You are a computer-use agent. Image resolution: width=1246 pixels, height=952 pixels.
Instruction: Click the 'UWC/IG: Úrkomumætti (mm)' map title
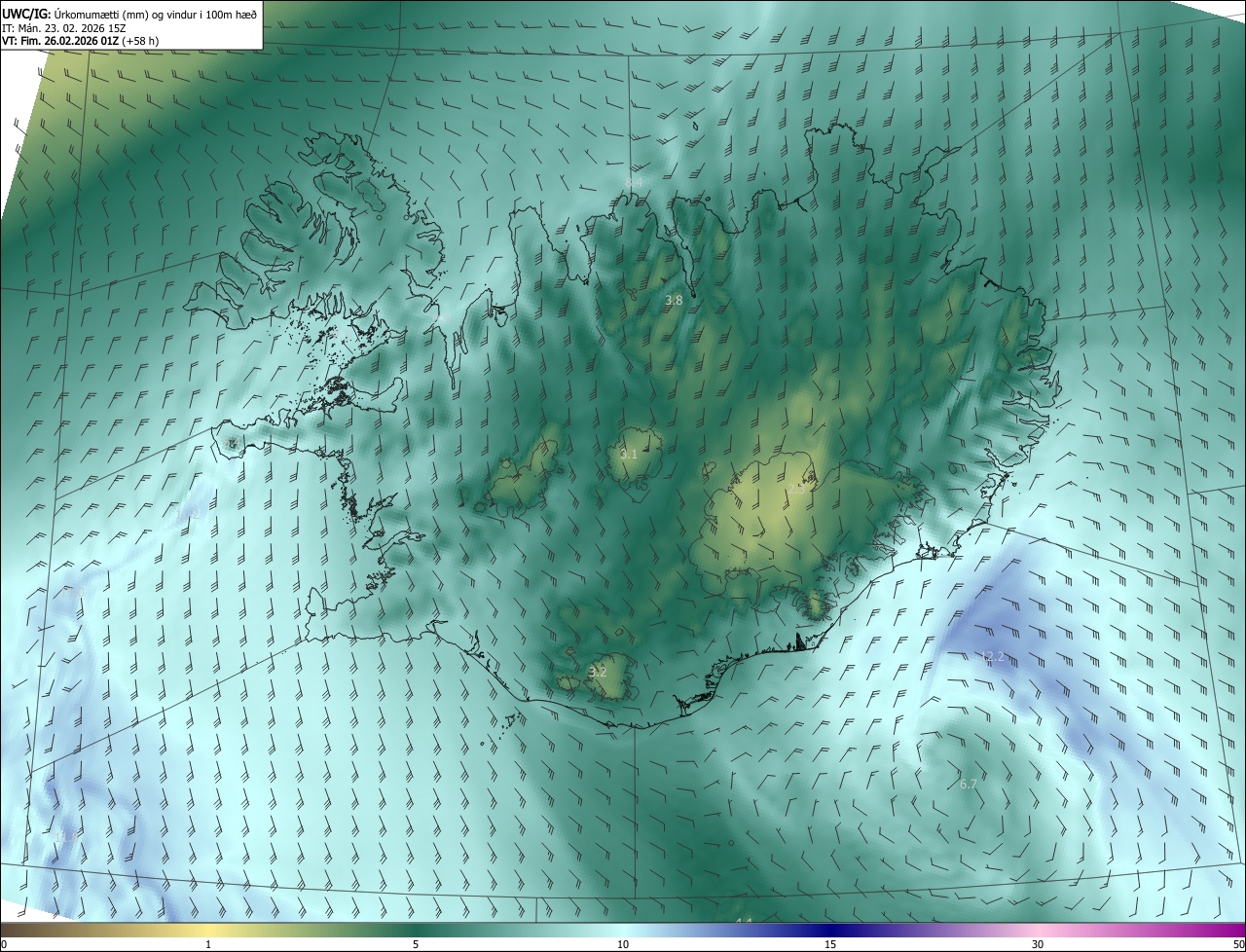click(x=128, y=14)
